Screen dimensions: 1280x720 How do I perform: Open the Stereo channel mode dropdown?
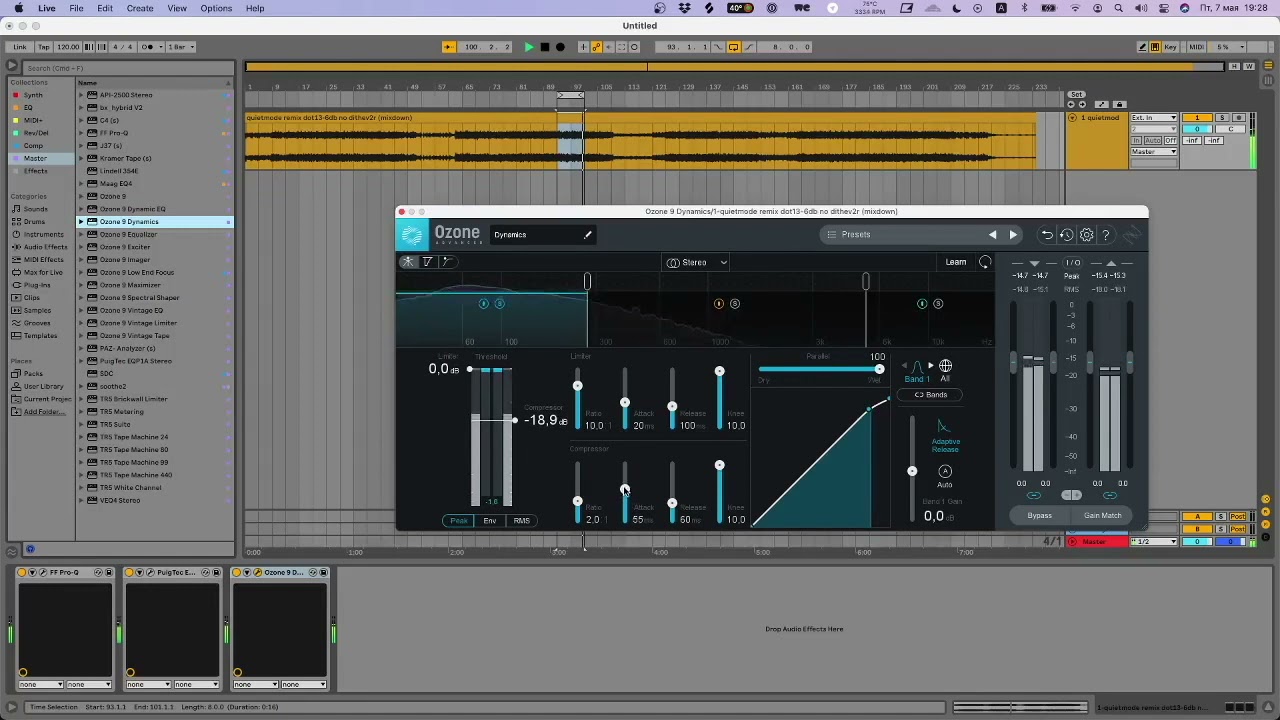click(697, 263)
